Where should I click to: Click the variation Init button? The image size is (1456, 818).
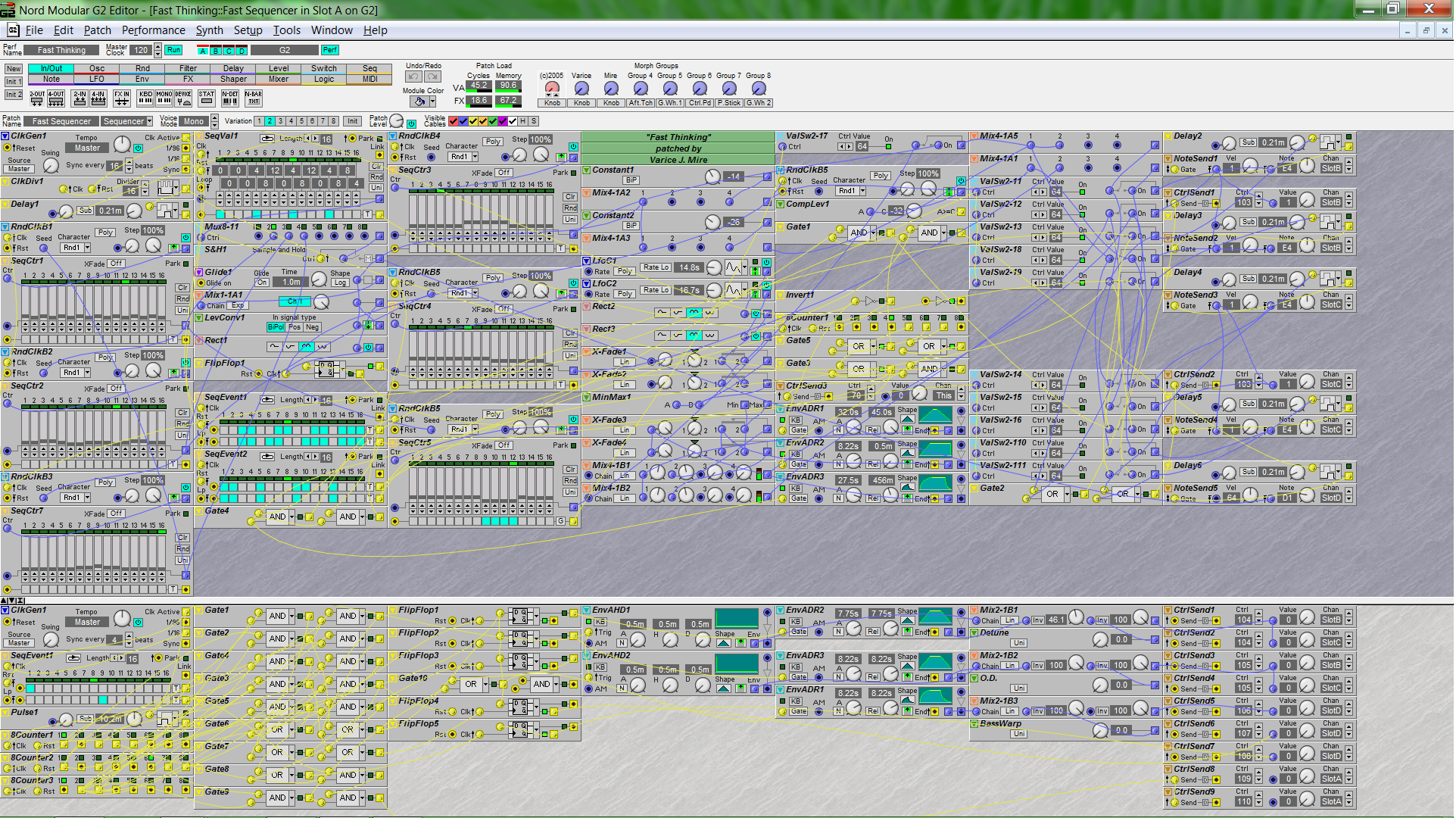tap(352, 121)
